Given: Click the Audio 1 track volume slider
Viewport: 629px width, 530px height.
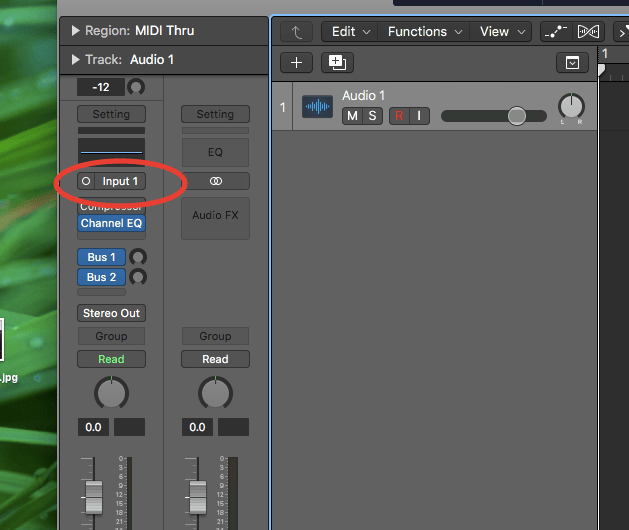Looking at the screenshot, I should click(494, 116).
